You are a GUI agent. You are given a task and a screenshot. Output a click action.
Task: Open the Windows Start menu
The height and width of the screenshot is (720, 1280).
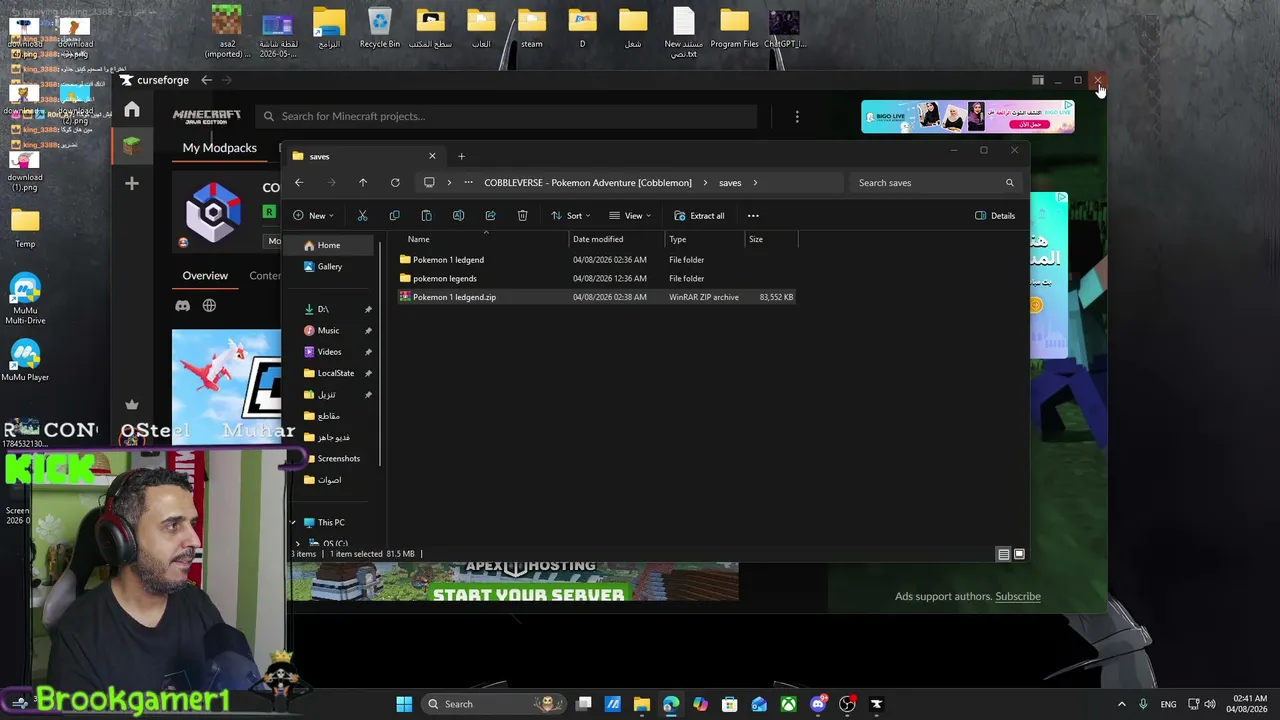click(404, 704)
